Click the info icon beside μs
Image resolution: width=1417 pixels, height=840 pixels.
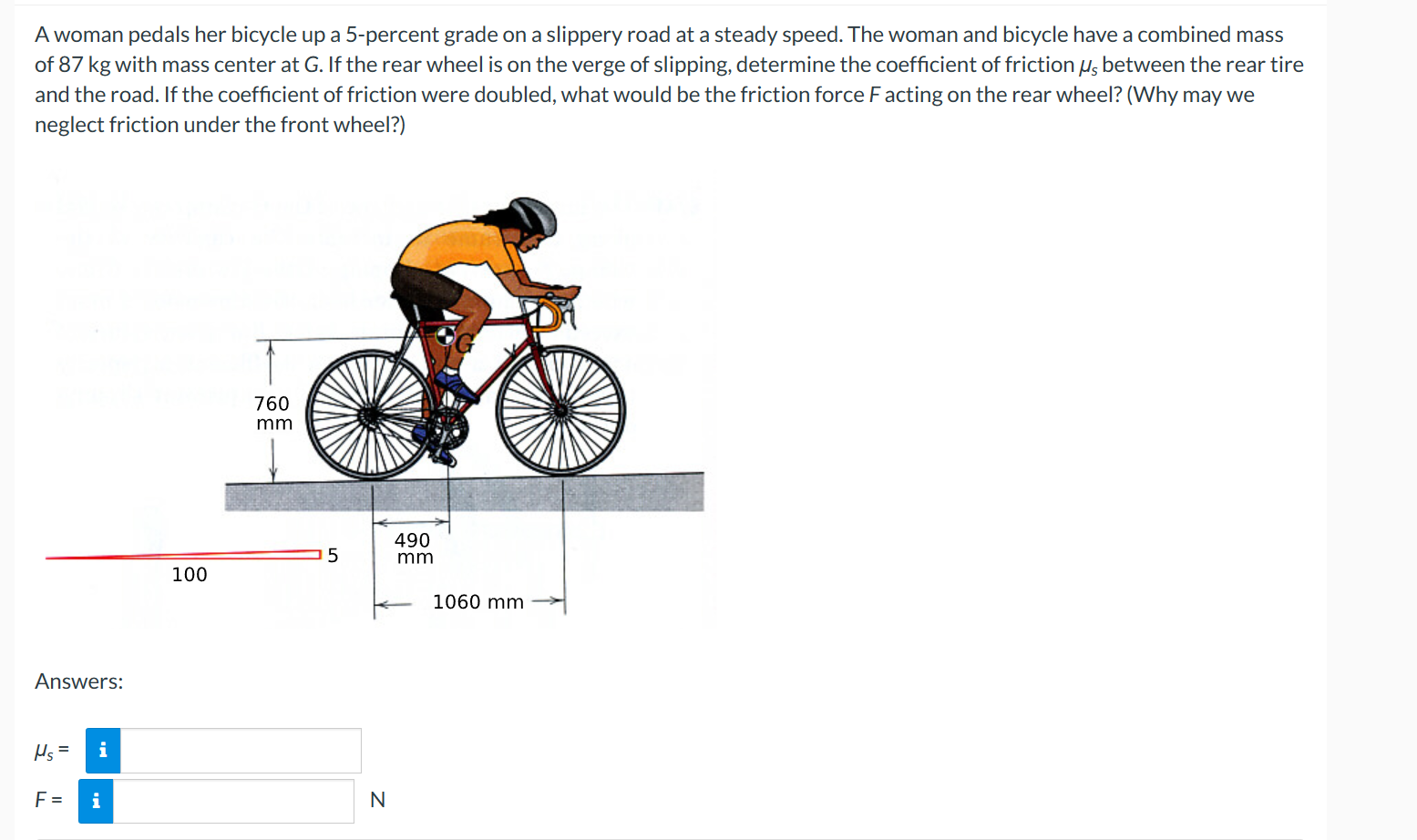tap(102, 750)
